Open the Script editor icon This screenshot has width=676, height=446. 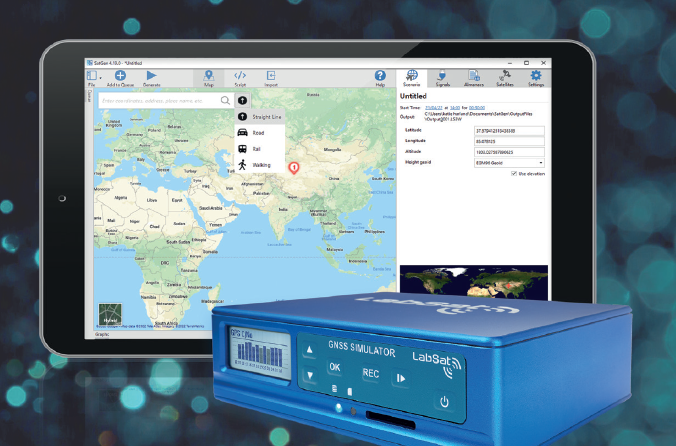point(240,75)
